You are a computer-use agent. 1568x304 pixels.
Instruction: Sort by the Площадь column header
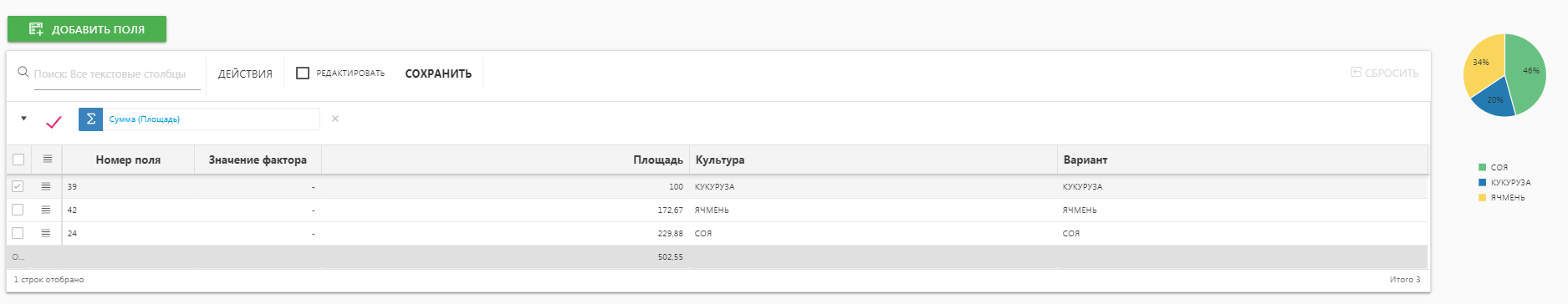[658, 160]
